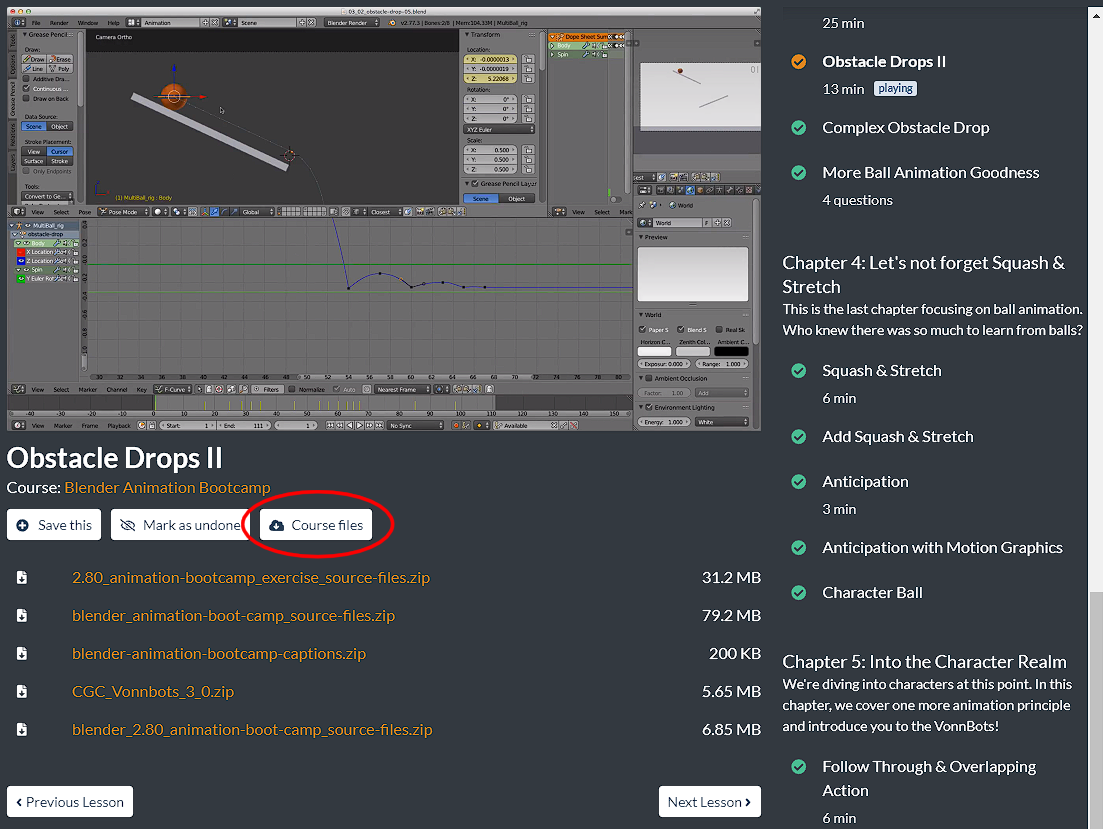Image resolution: width=1103 pixels, height=829 pixels.
Task: Open the World tab in Blender properties
Action: 690,190
